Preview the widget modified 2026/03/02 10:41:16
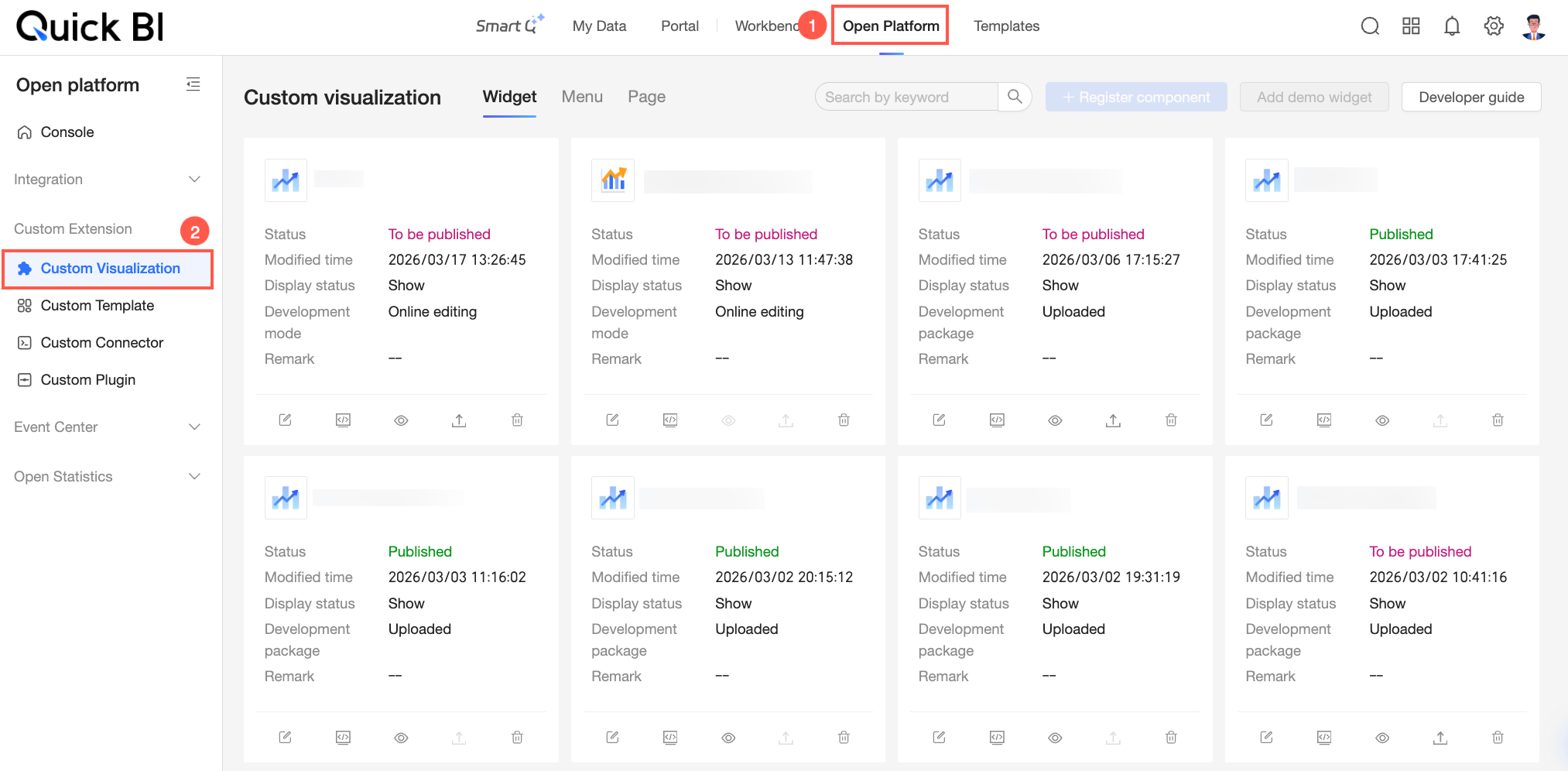1568x771 pixels. (1382, 738)
